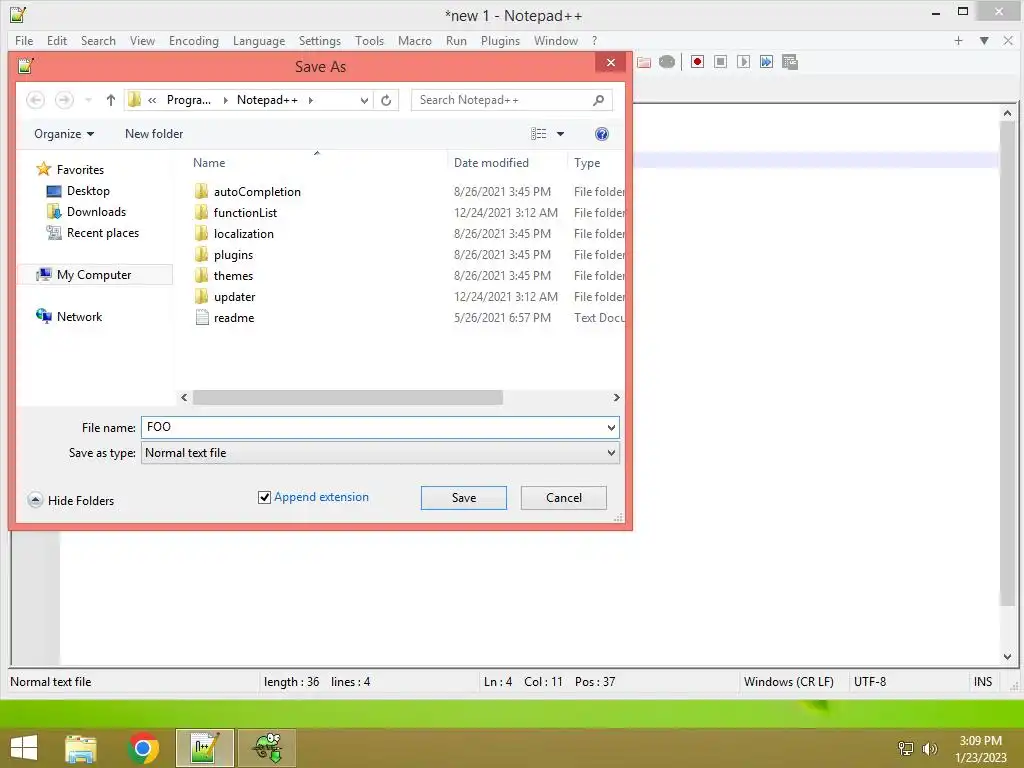Expand the hidden path chevrons in address bar
This screenshot has width=1024, height=768.
tap(152, 100)
